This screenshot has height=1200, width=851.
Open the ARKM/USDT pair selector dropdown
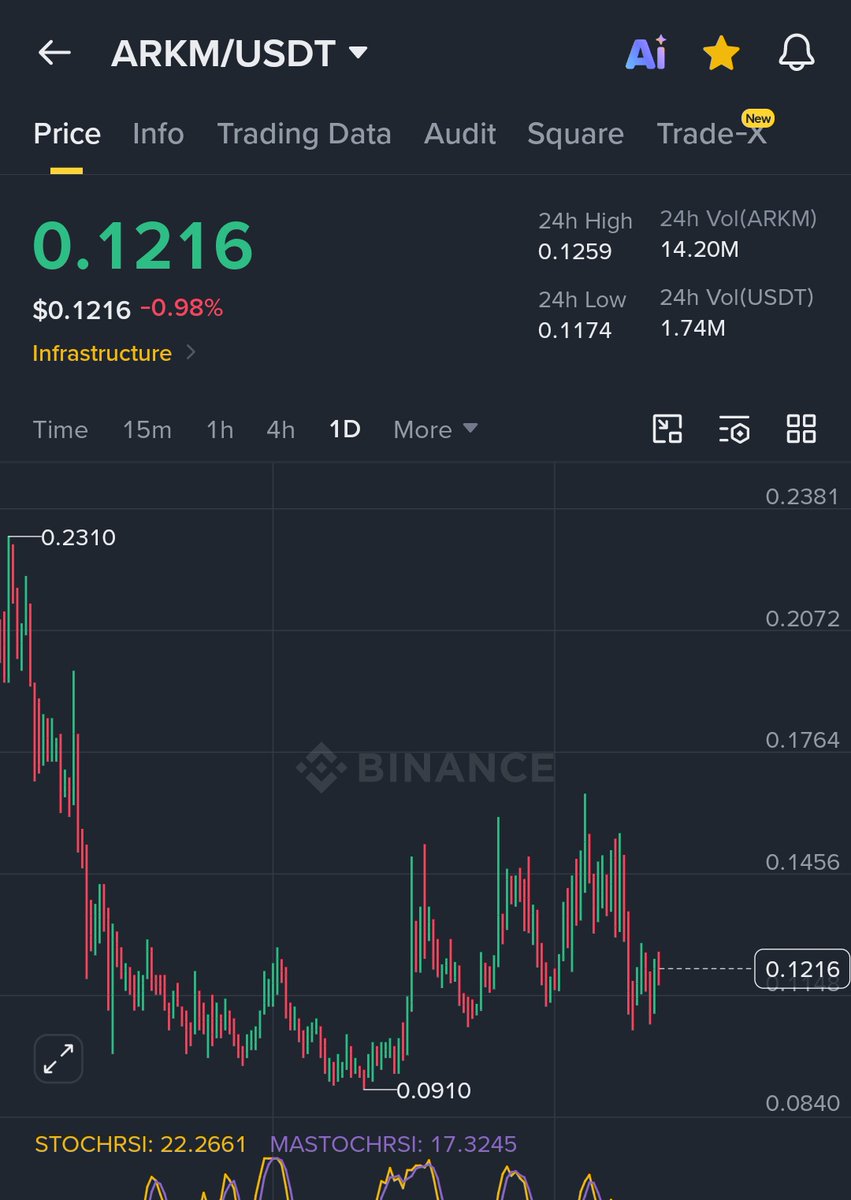[239, 54]
